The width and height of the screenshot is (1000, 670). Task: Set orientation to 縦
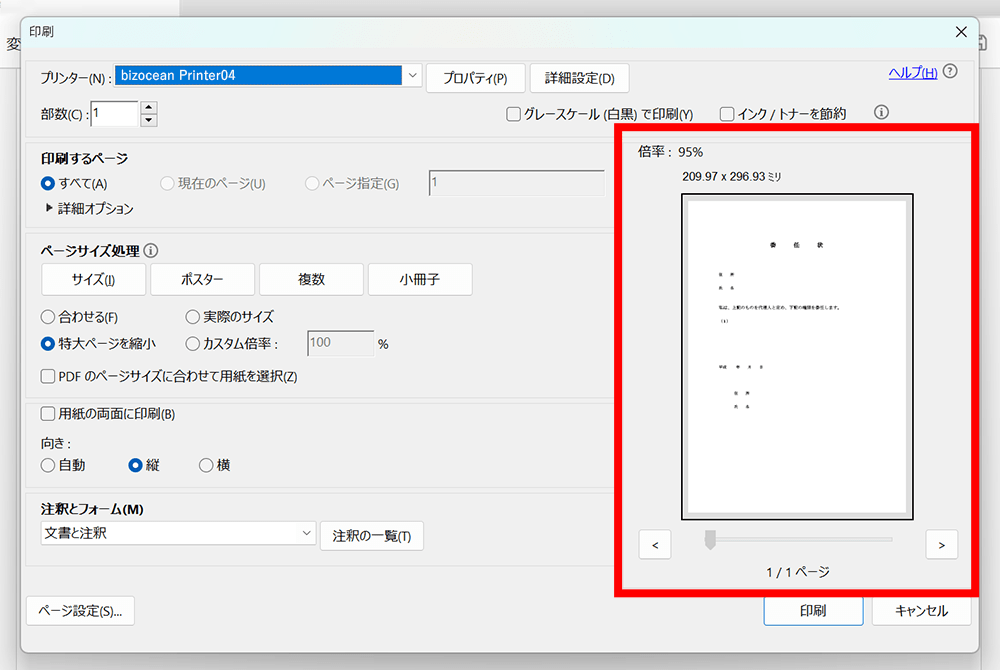click(x=135, y=465)
